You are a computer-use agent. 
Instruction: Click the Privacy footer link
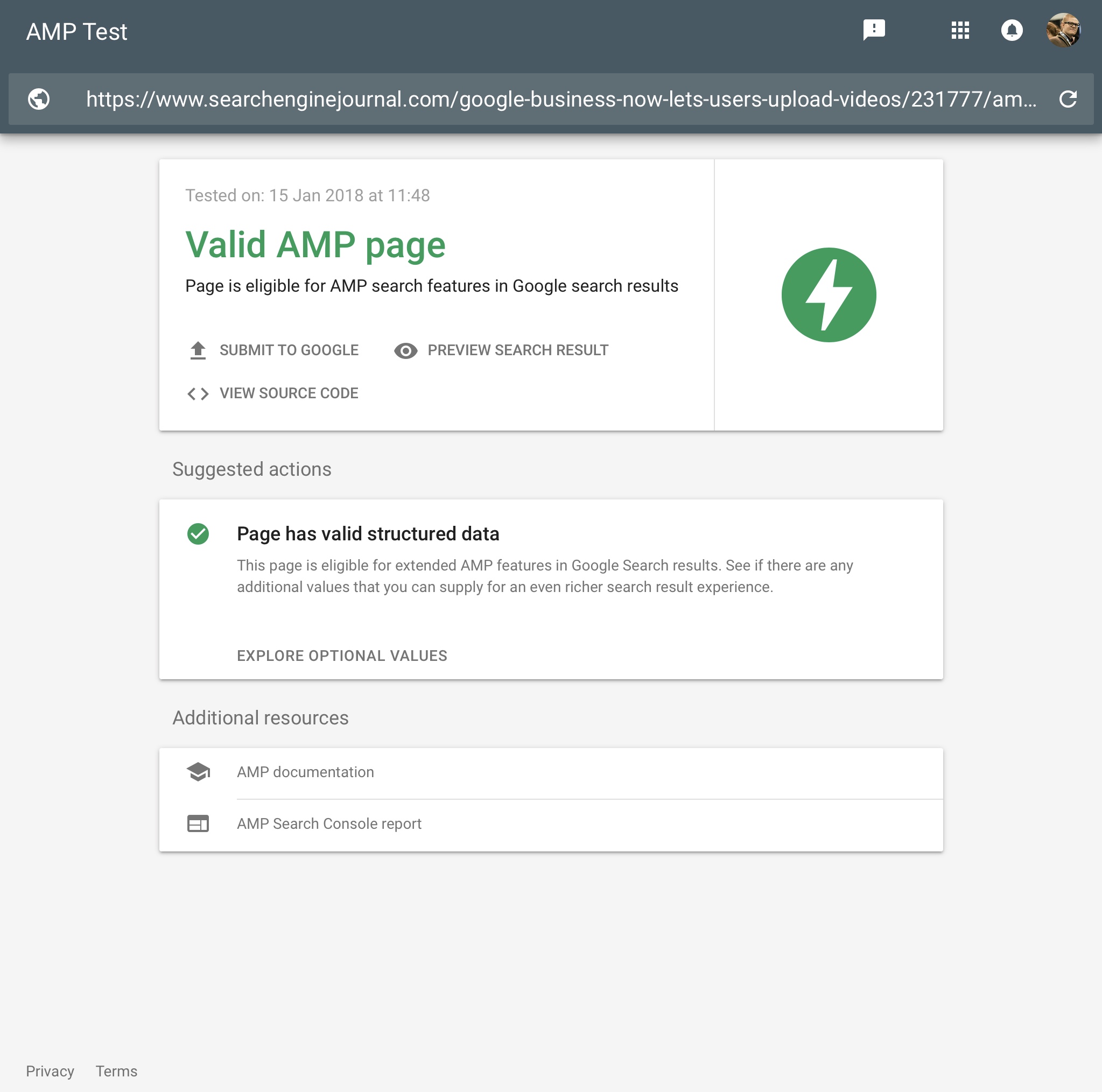[x=50, y=1072]
